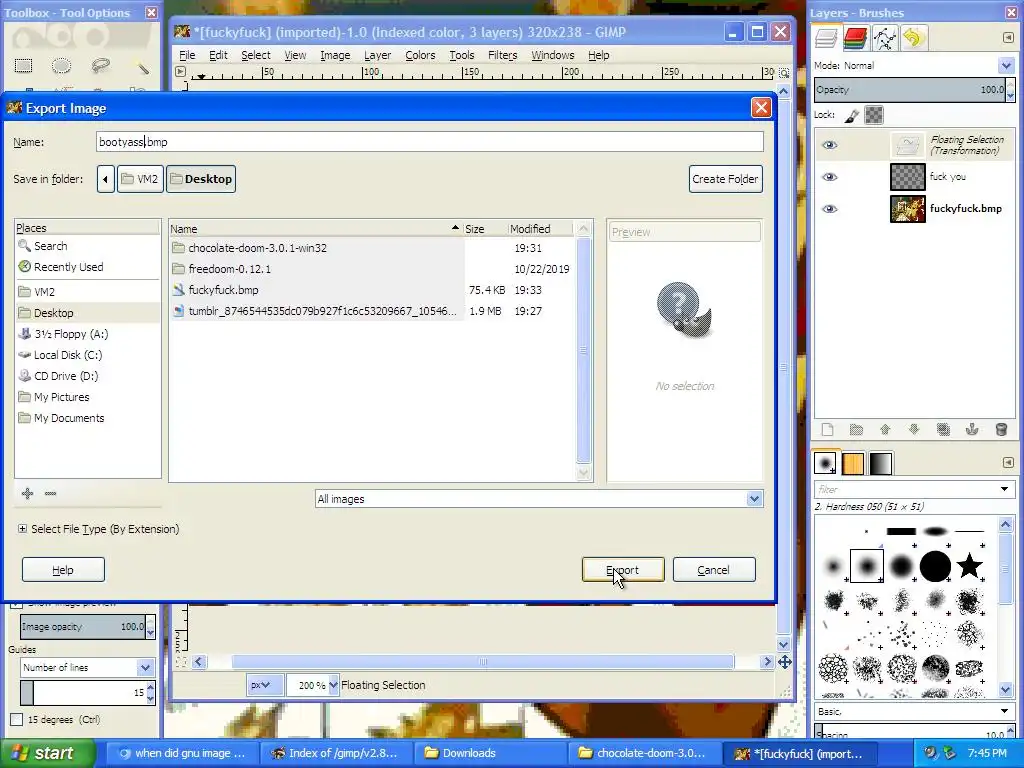
Task: Click the Name text field
Action: pos(430,142)
